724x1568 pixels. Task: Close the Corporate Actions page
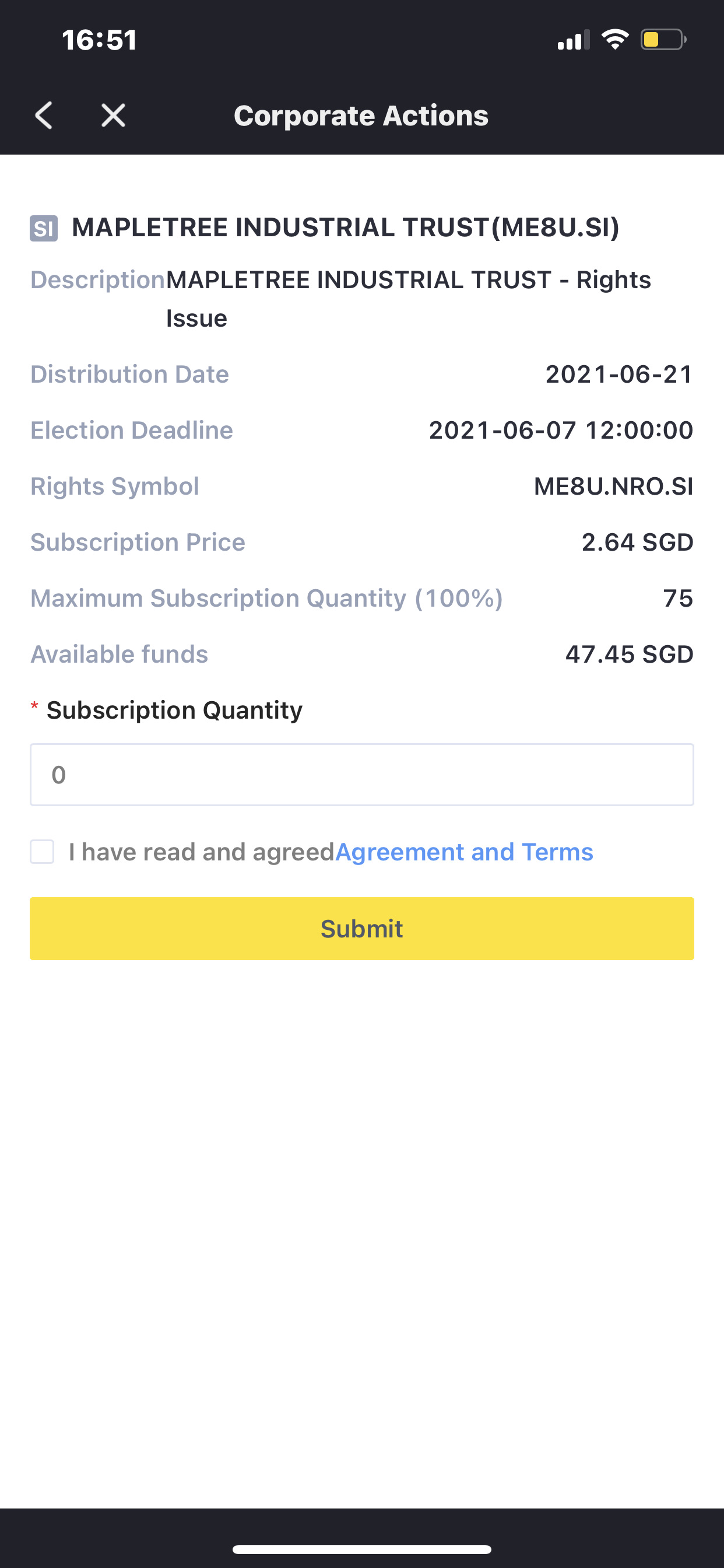(x=113, y=116)
